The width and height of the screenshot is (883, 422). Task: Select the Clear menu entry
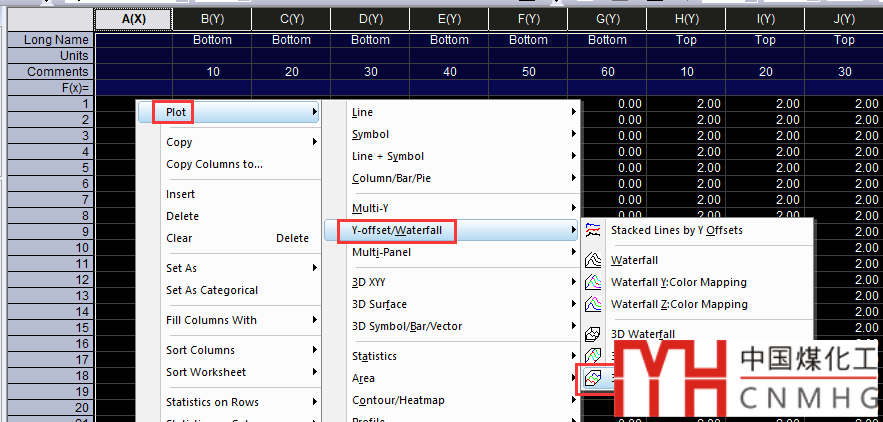pyautogui.click(x=179, y=238)
